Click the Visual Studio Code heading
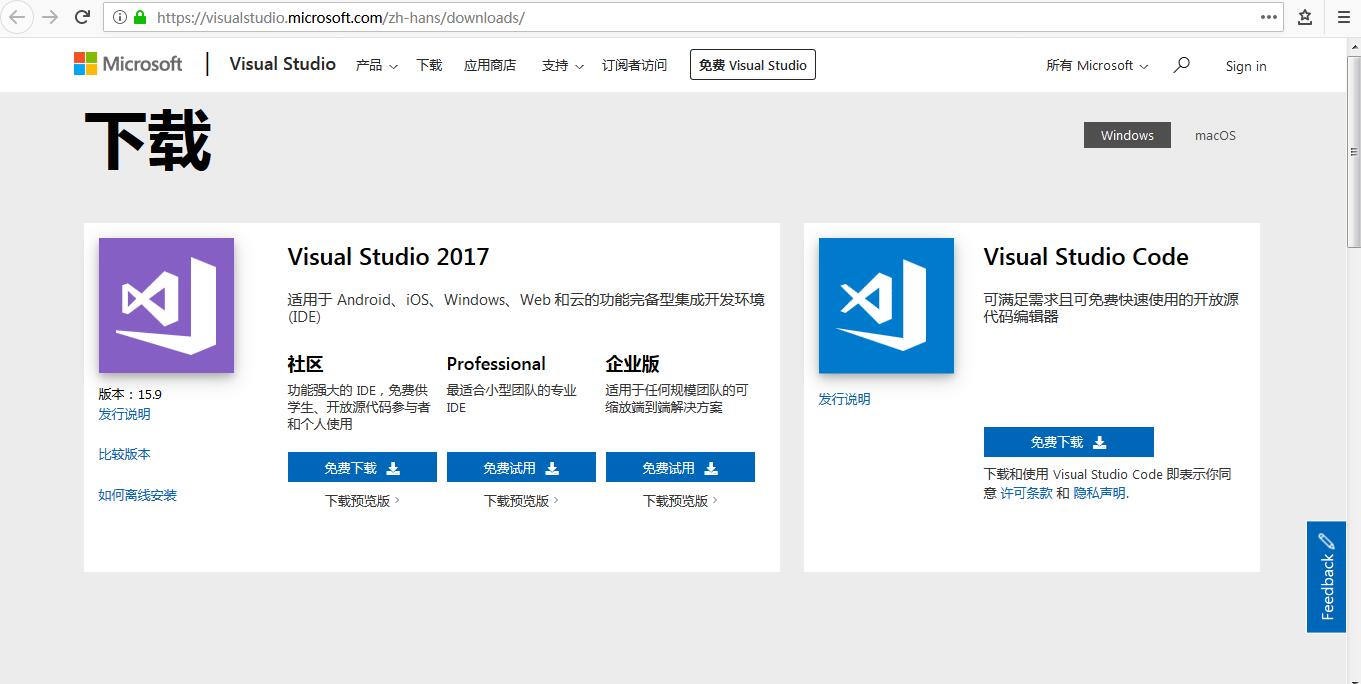 [1086, 257]
